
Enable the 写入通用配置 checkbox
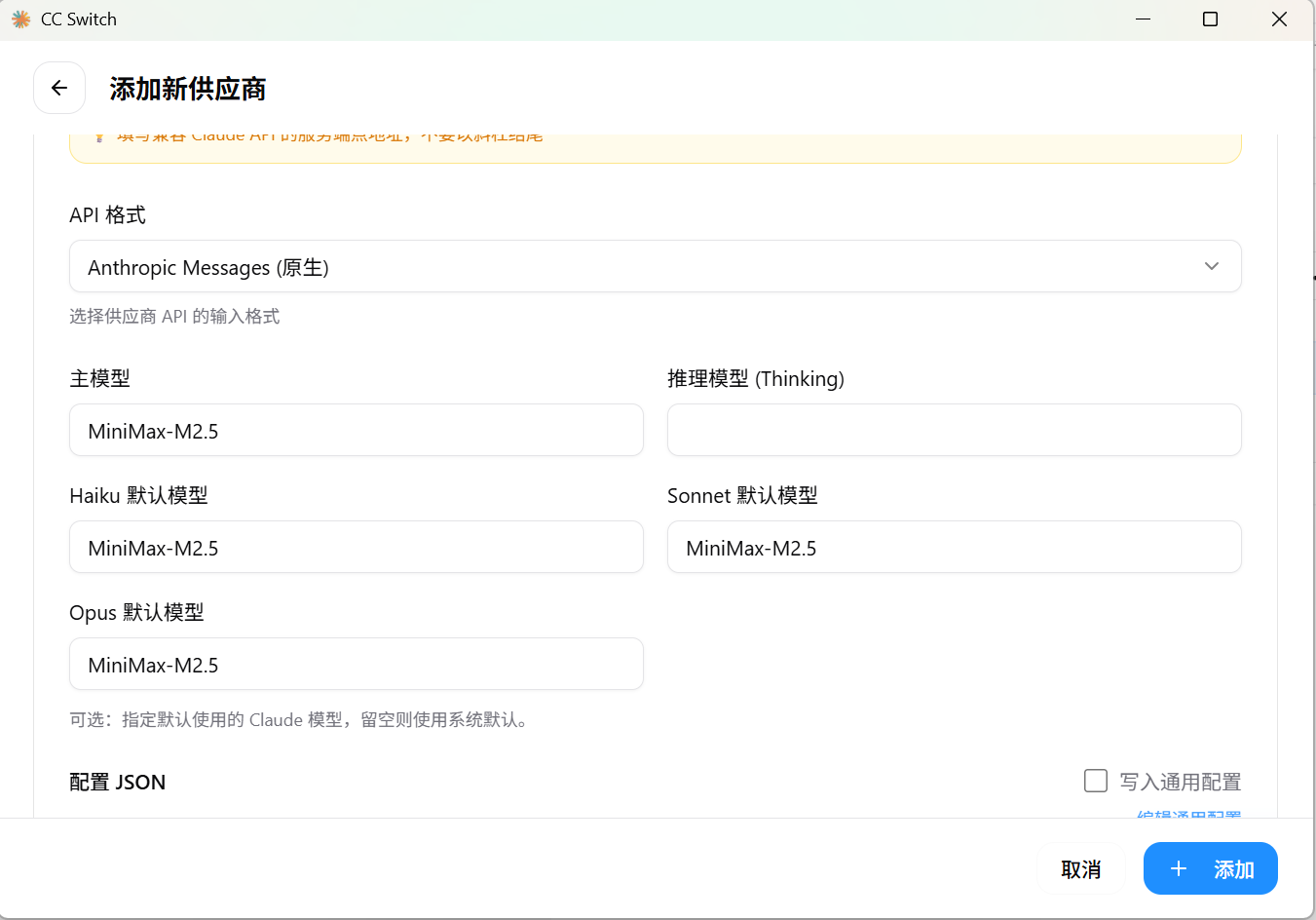1096,781
